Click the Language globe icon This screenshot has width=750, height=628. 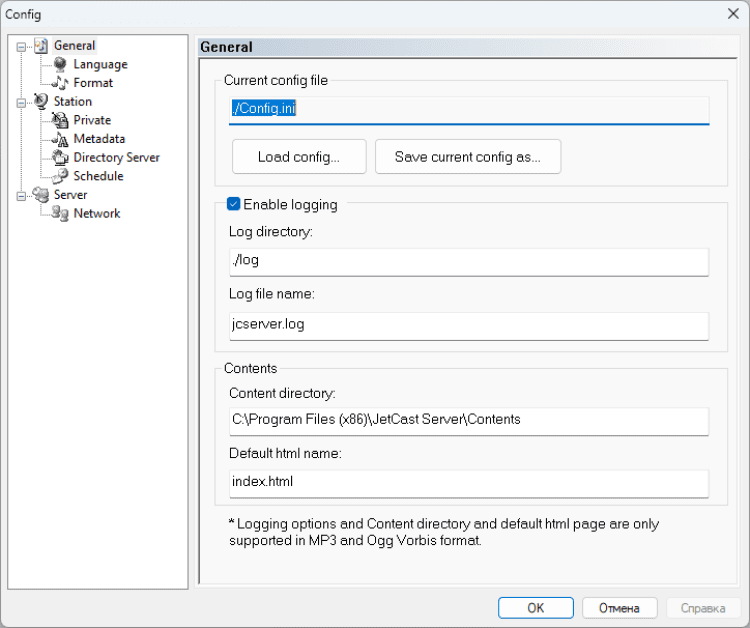60,64
